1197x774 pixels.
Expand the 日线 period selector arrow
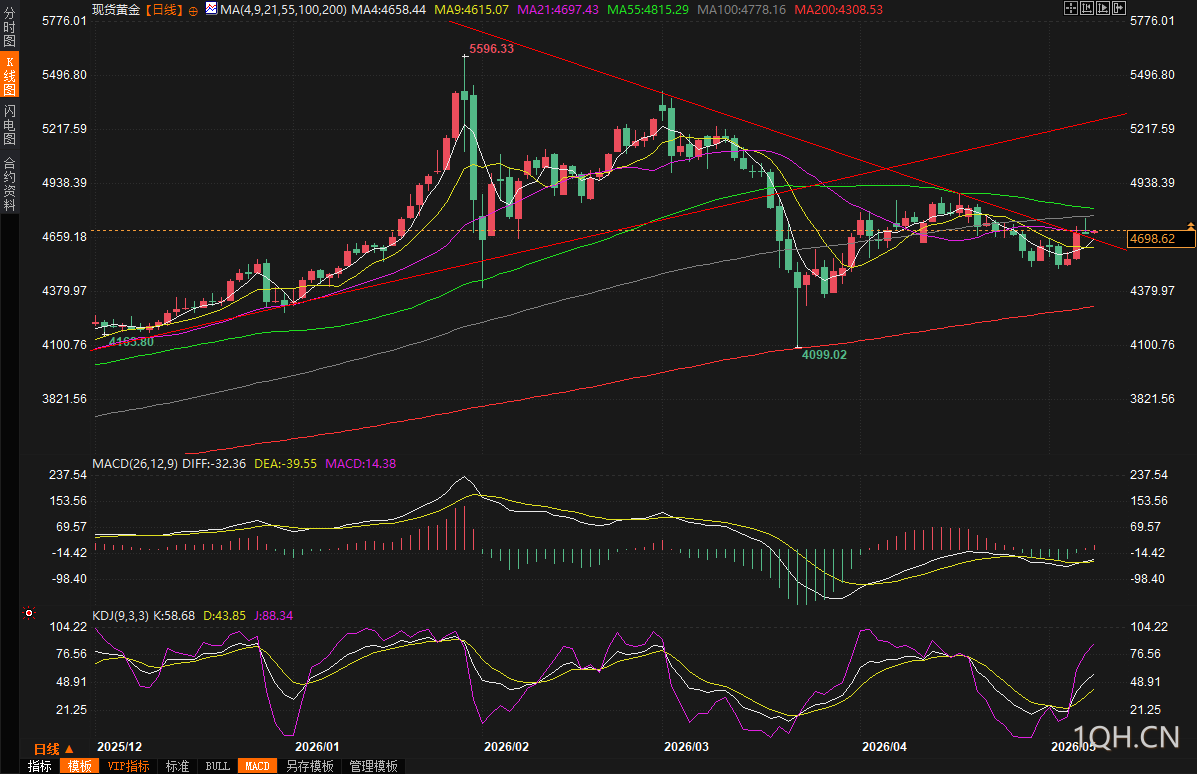click(x=69, y=749)
